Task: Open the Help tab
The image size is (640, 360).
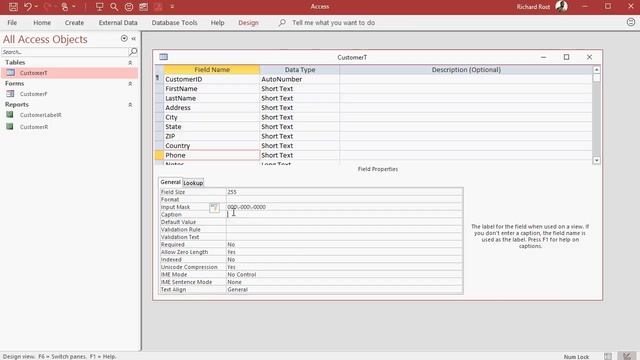Action: point(218,23)
